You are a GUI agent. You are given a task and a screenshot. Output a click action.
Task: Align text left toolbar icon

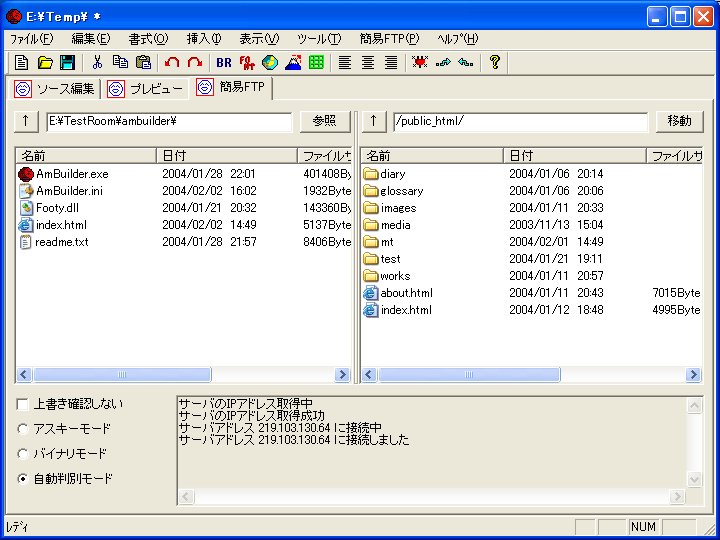[345, 62]
